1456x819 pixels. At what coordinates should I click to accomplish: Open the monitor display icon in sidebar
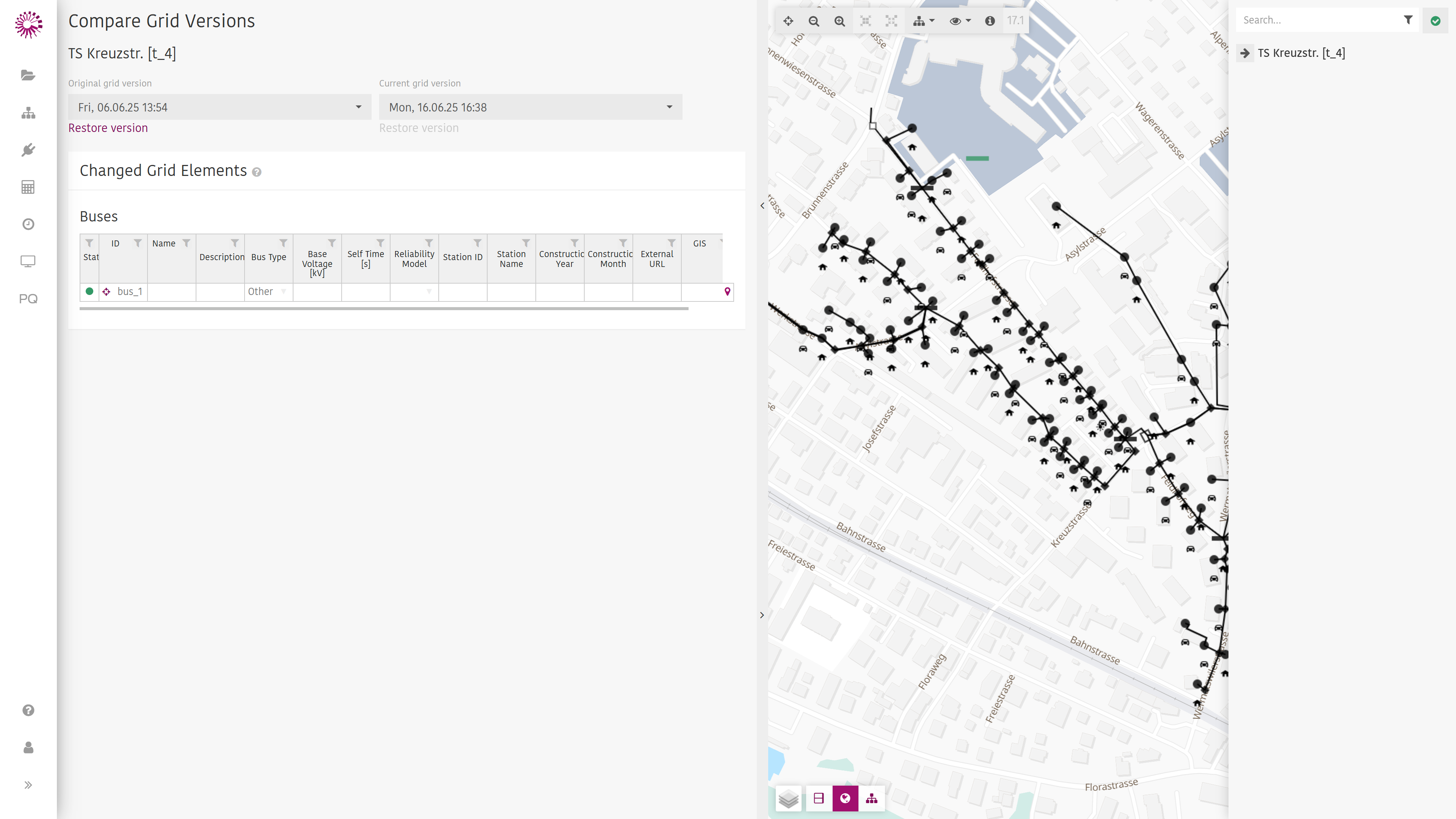click(28, 261)
